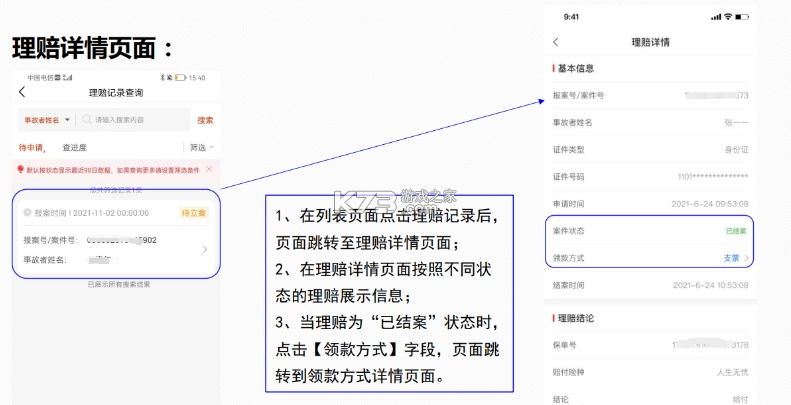Click 已展示所有搜索结果 footer text

pos(119,284)
